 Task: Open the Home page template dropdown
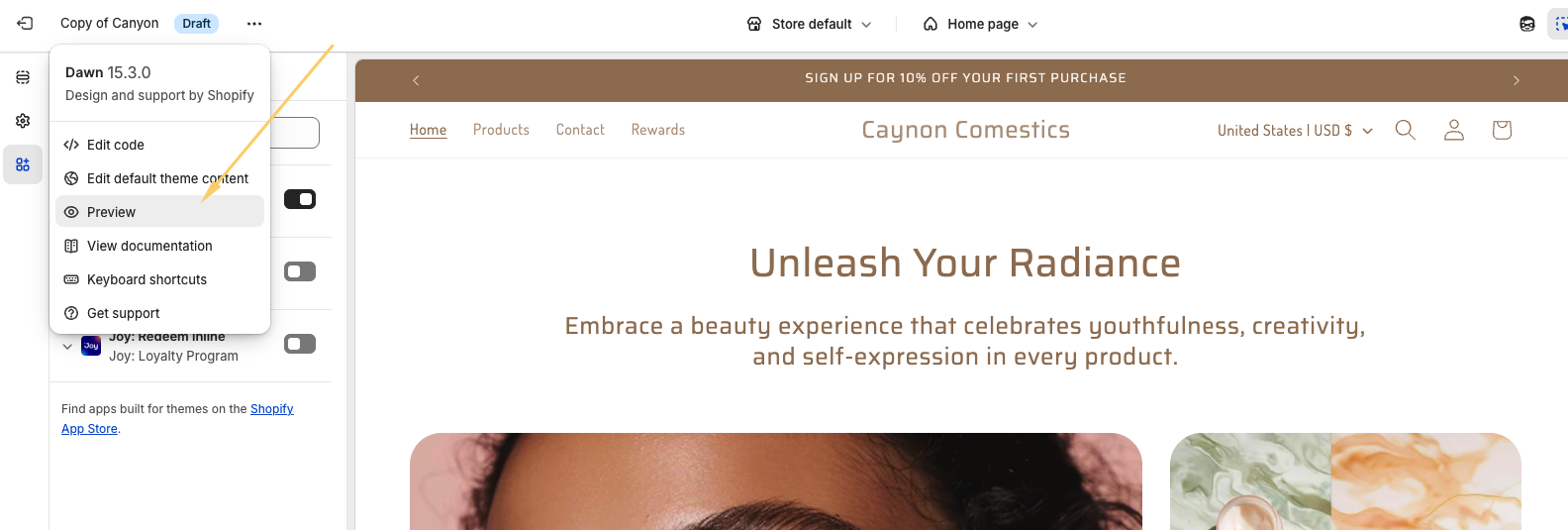pyautogui.click(x=980, y=24)
